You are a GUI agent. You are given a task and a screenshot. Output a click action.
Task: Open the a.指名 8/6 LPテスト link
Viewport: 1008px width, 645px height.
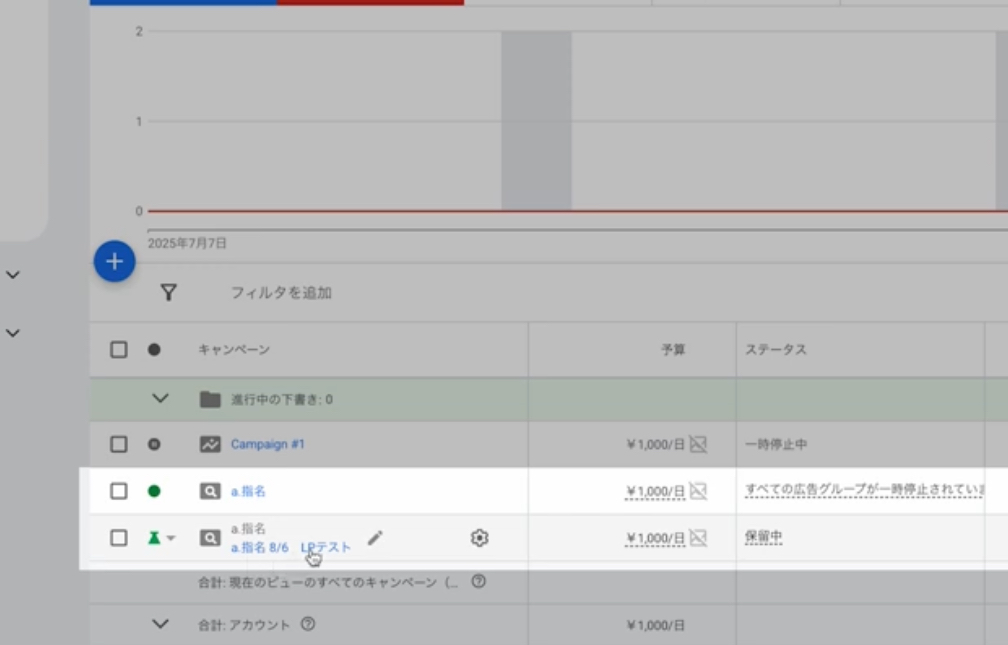click(x=290, y=548)
